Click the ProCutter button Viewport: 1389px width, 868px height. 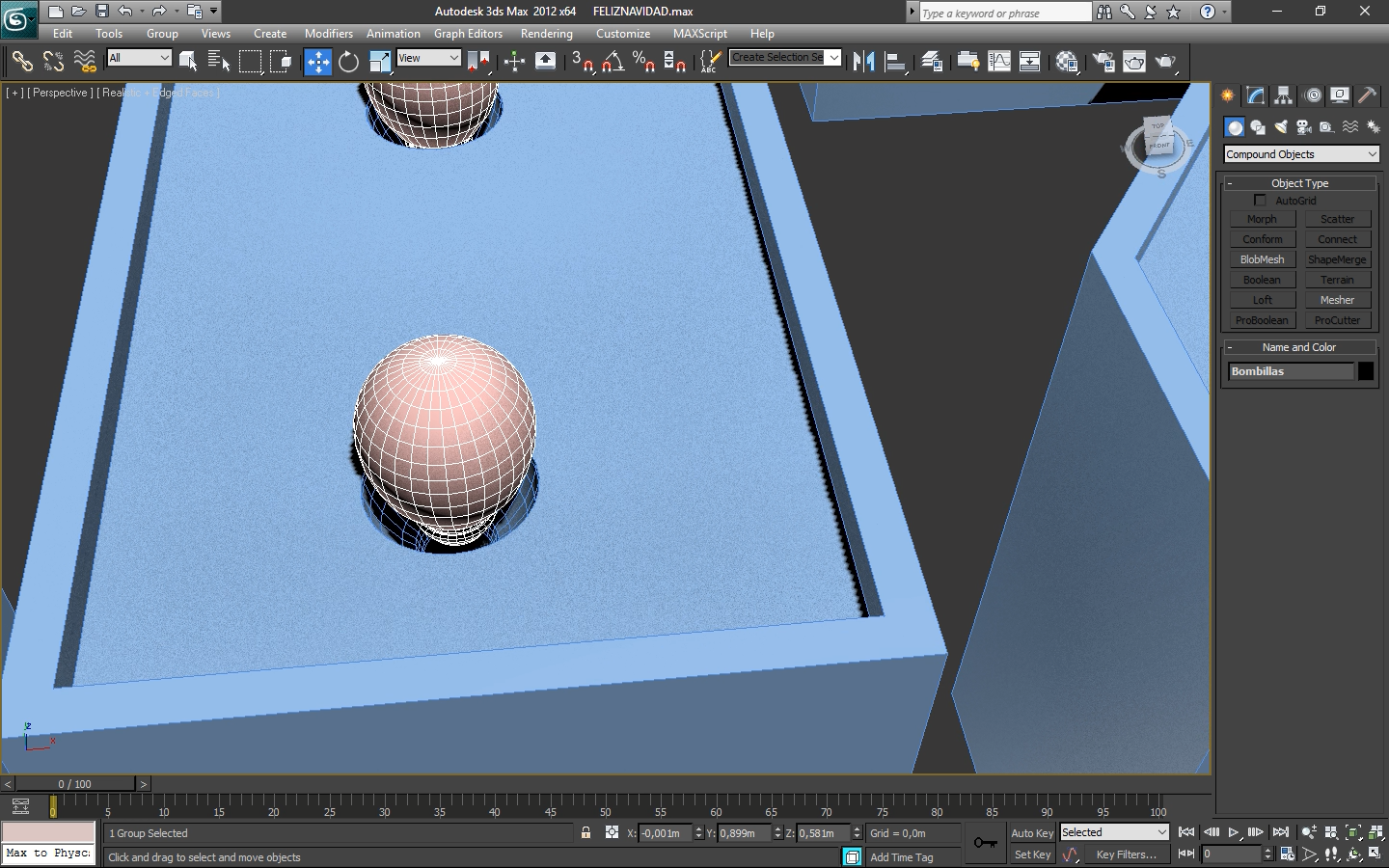click(1337, 320)
